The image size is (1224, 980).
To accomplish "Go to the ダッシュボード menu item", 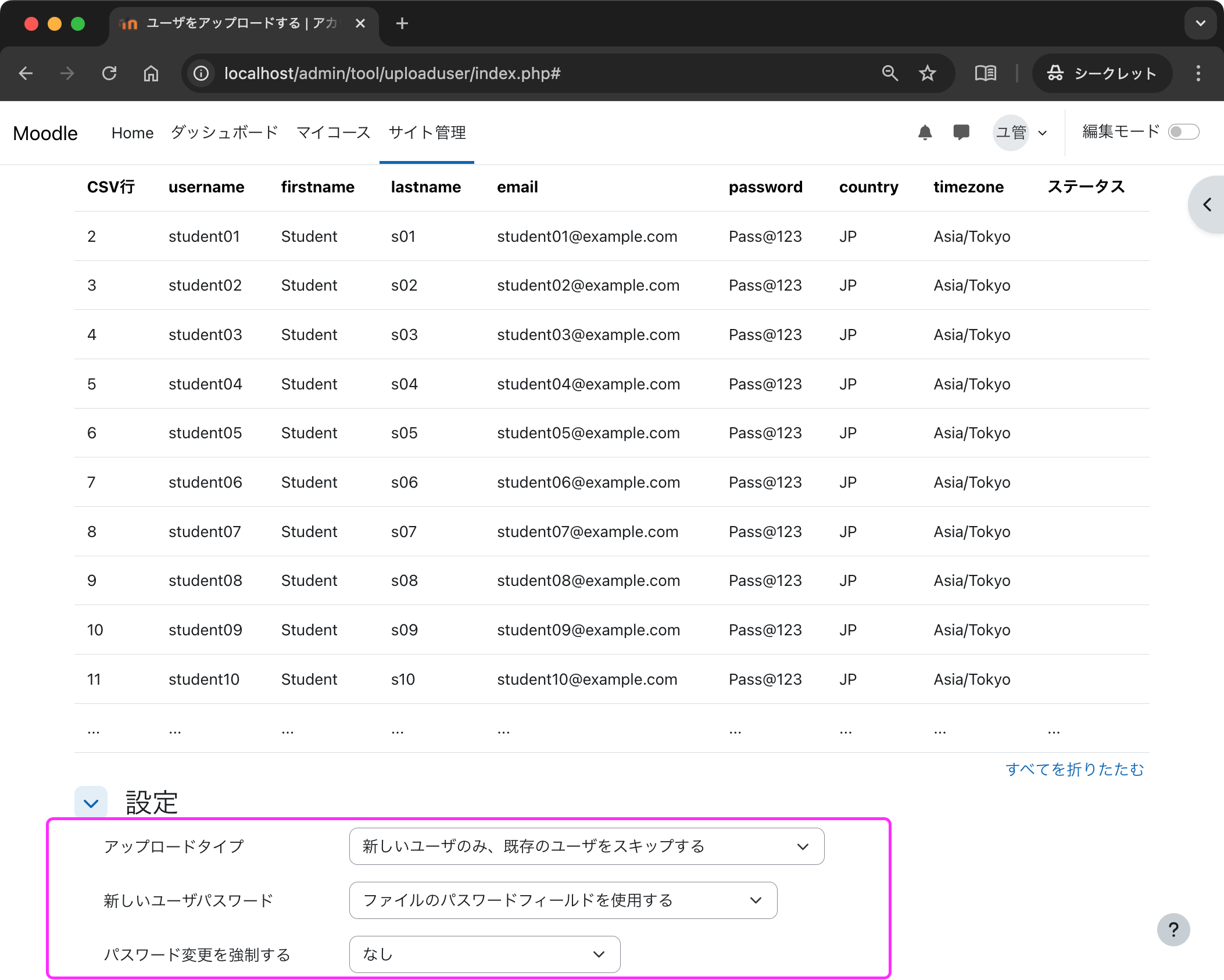I will [x=224, y=133].
